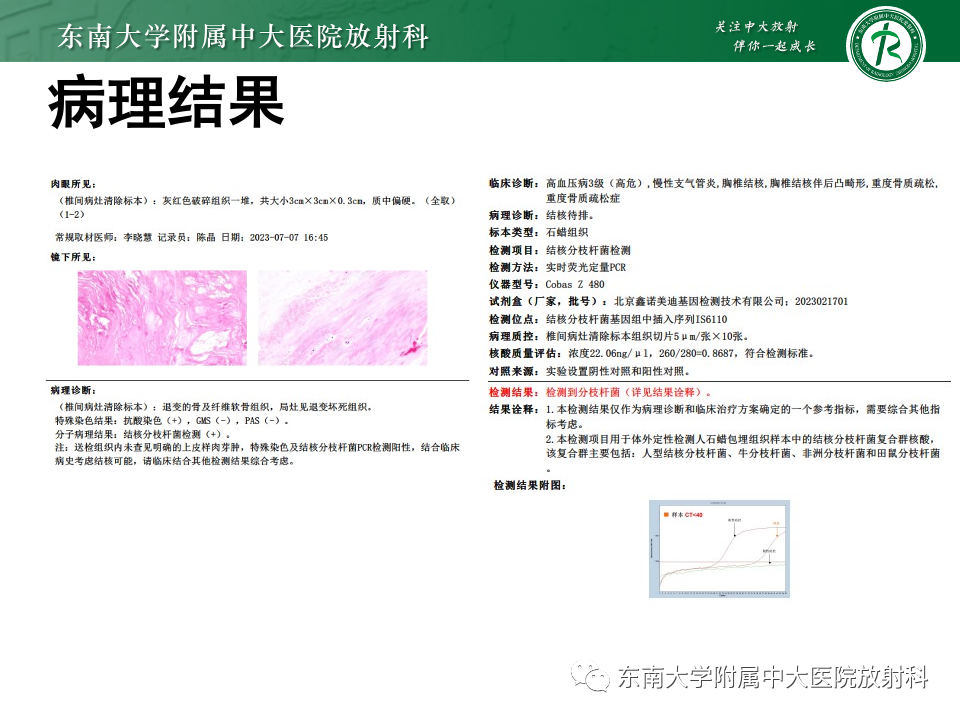This screenshot has width=960, height=720.
Task: Click the '分子病理结果' line
Action: [x=143, y=434]
